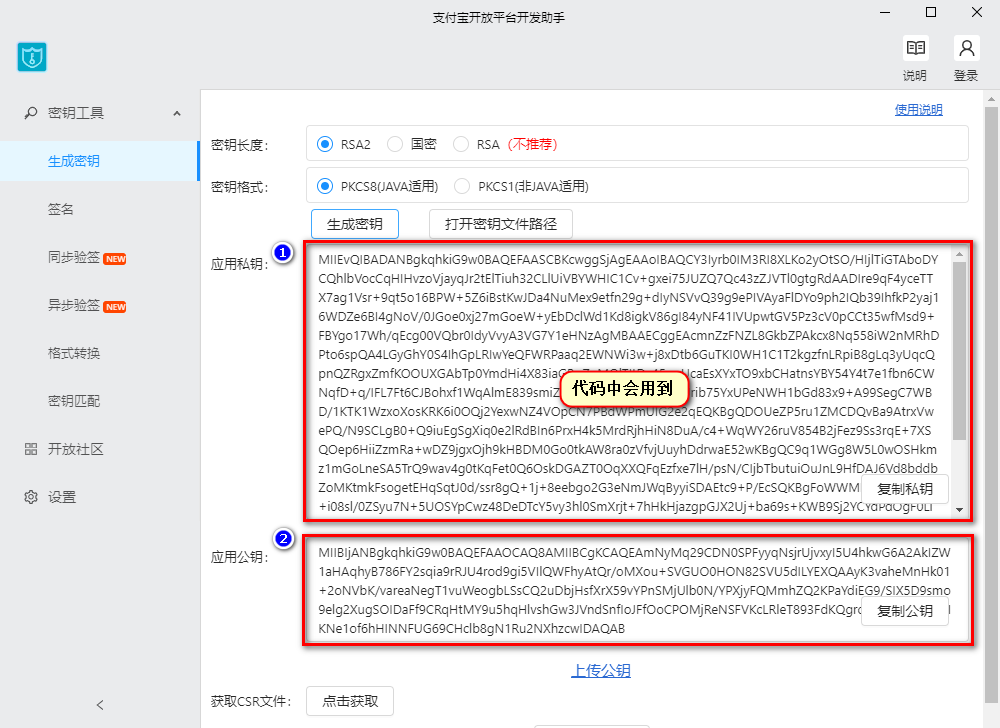This screenshot has width=1000, height=728.
Task: Click the private key scrollbar thumb
Action: pyautogui.click(x=959, y=351)
